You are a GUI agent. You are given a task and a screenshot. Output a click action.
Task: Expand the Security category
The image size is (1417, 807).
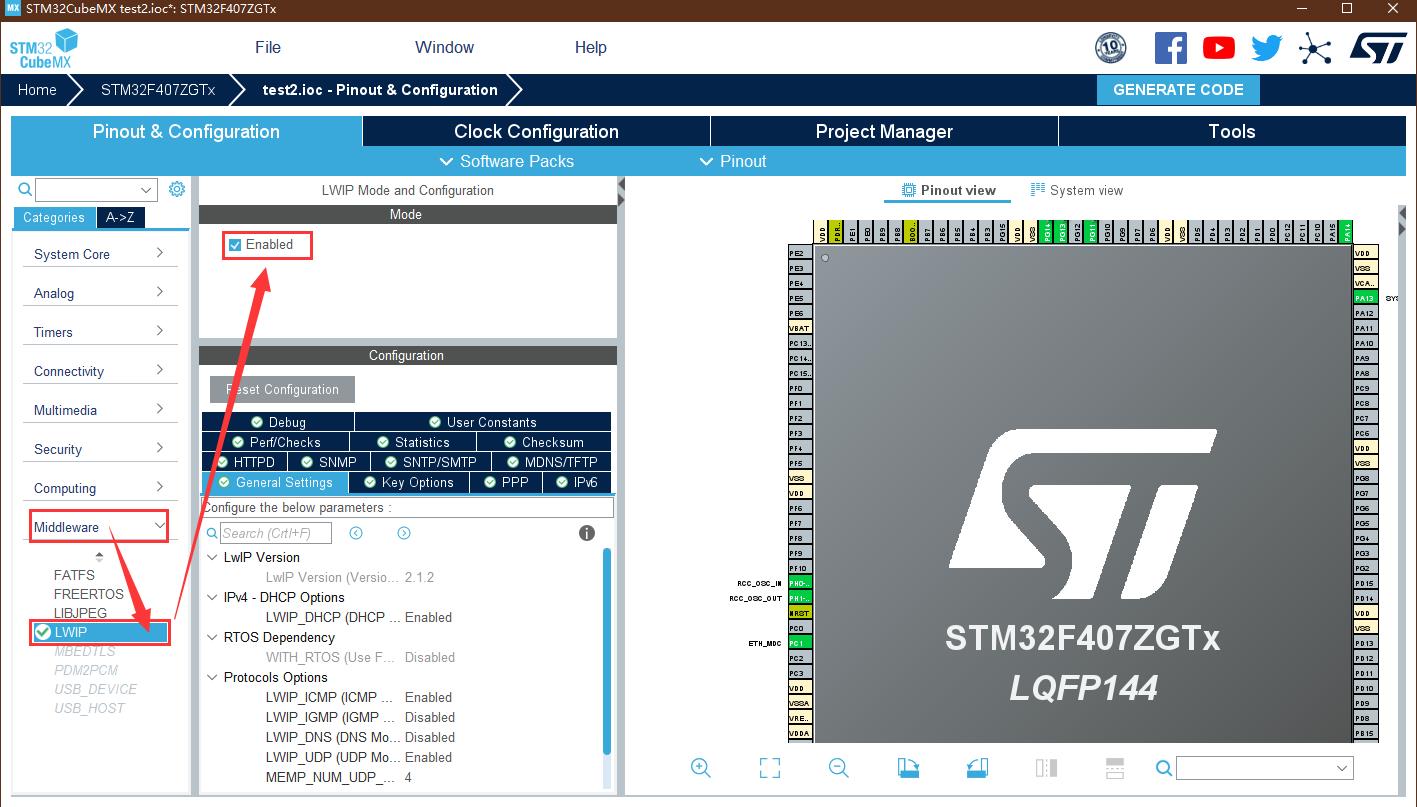pyautogui.click(x=100, y=449)
